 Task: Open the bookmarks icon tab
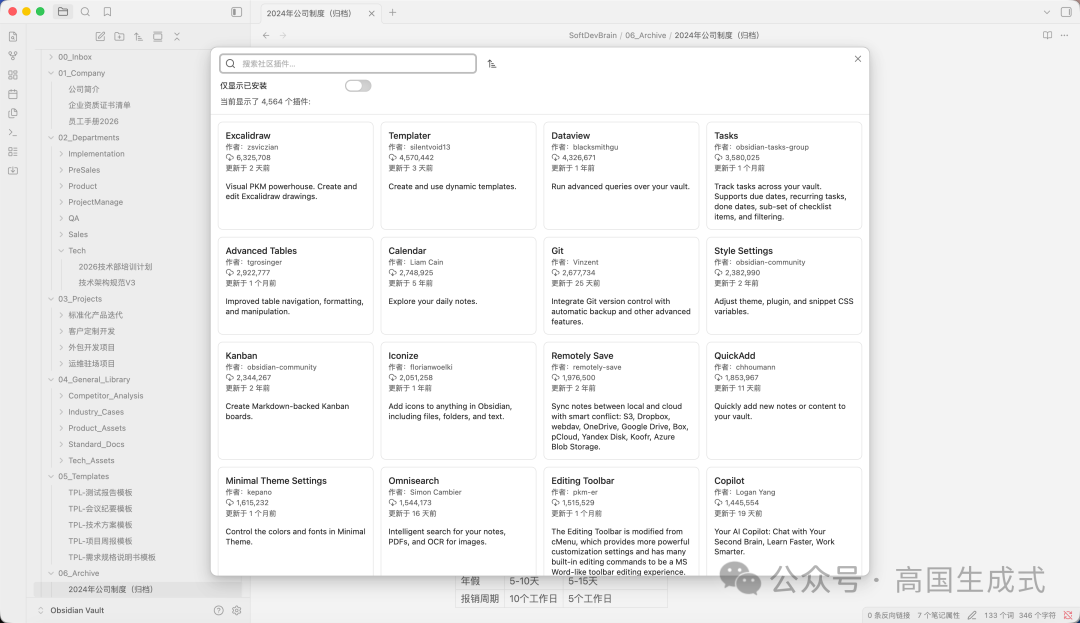[107, 12]
